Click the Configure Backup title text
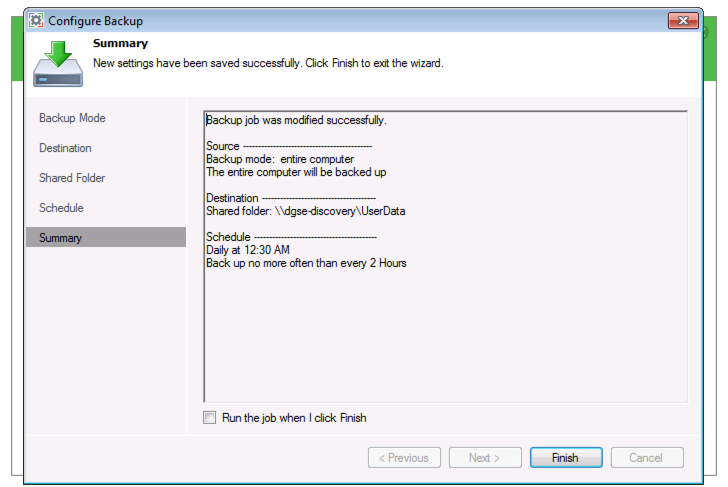The height and width of the screenshot is (487, 728). pyautogui.click(x=96, y=21)
